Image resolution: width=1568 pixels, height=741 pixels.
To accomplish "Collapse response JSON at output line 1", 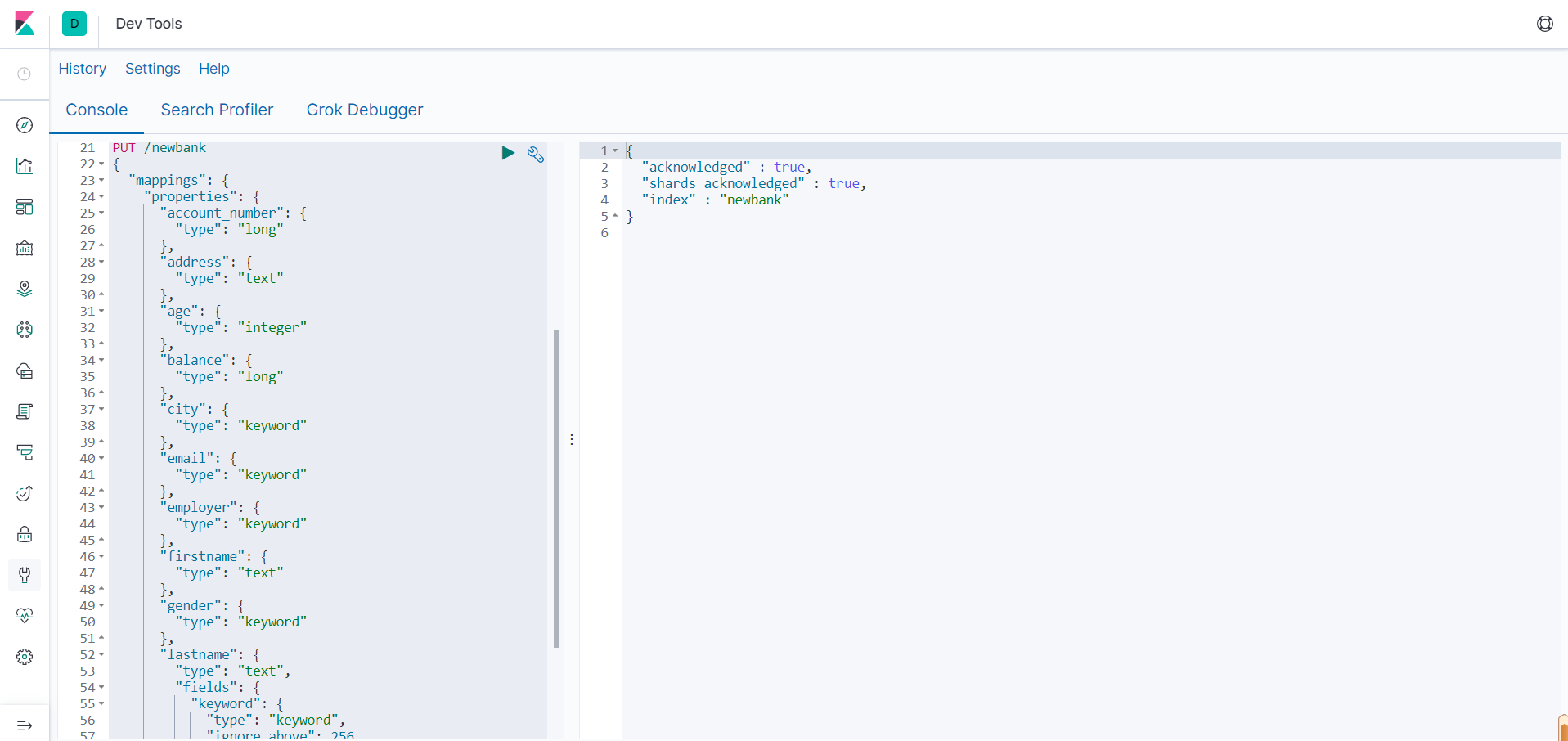I will point(615,151).
